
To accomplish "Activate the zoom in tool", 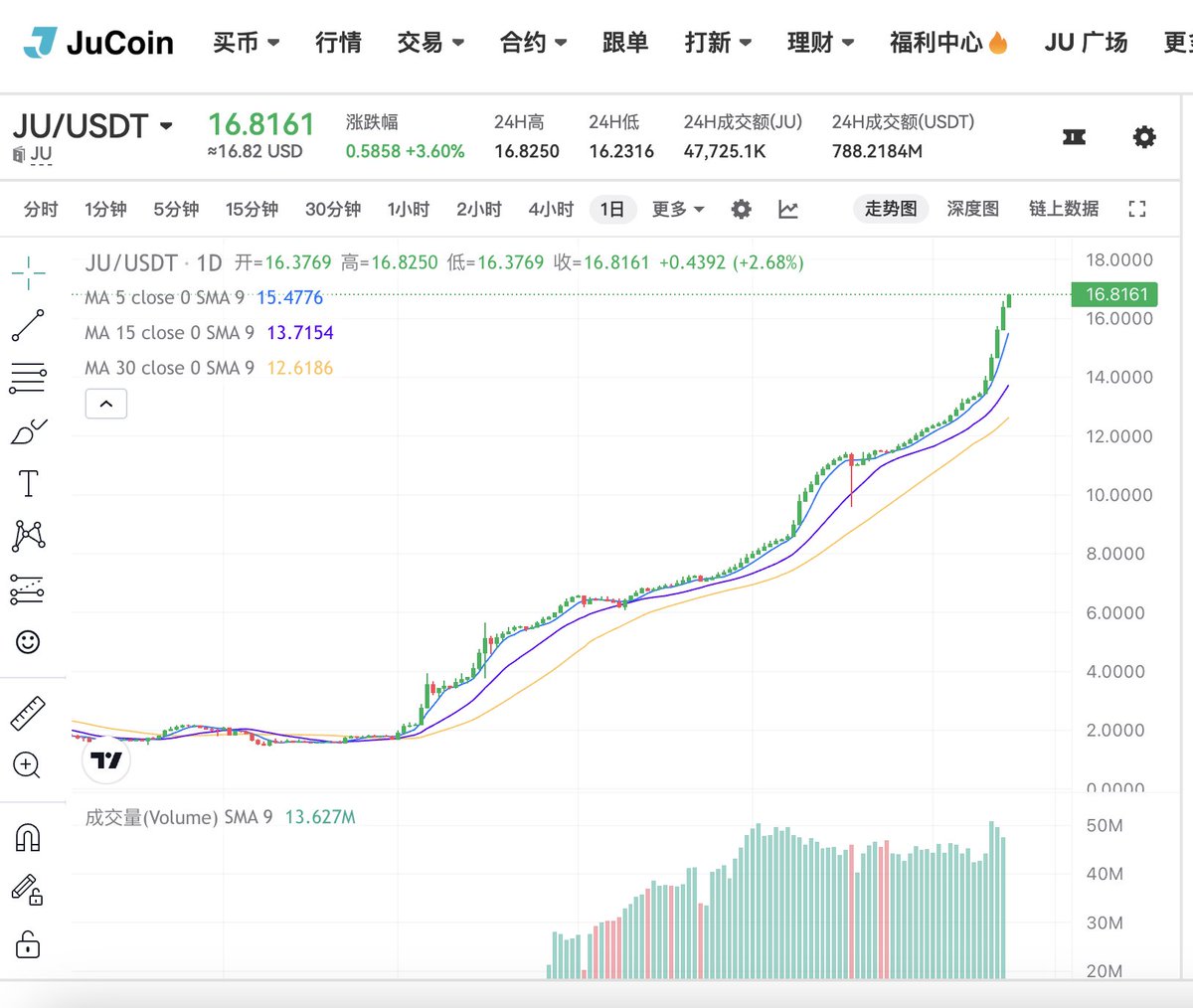I will (x=27, y=765).
